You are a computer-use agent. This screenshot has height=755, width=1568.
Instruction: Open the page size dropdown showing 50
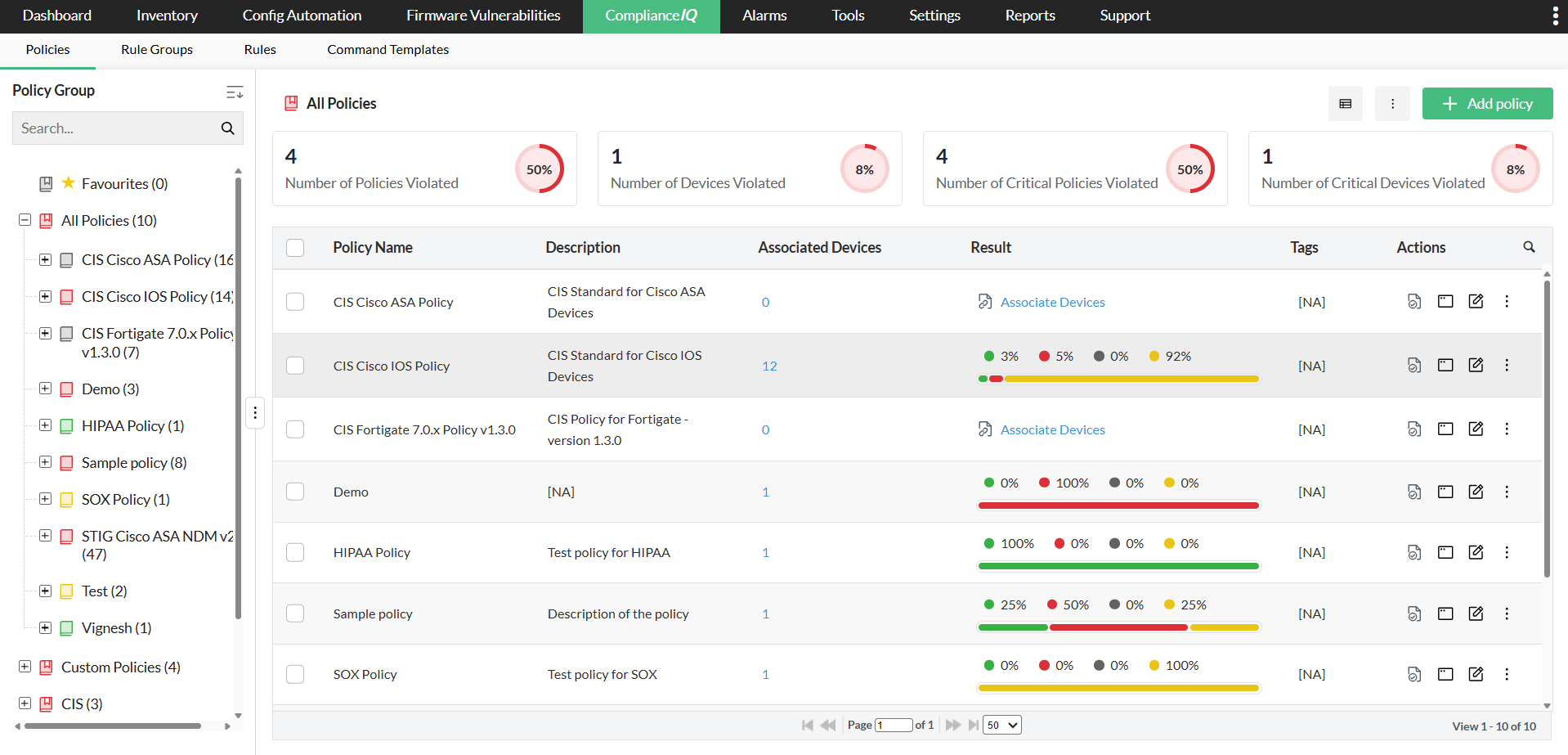click(x=1001, y=725)
